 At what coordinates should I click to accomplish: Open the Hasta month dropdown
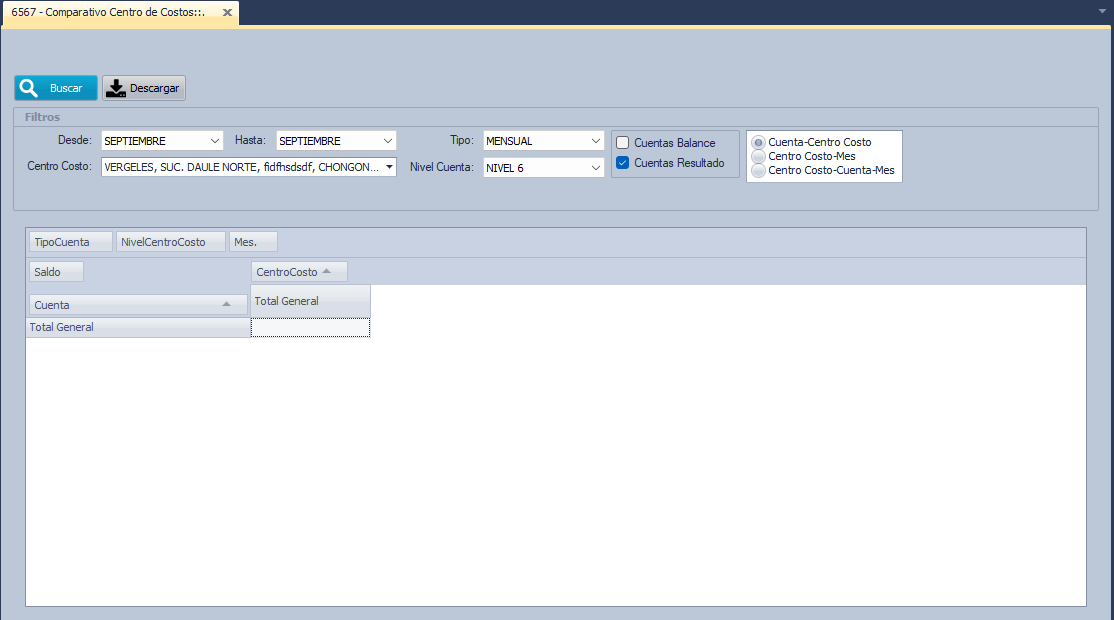(x=388, y=141)
